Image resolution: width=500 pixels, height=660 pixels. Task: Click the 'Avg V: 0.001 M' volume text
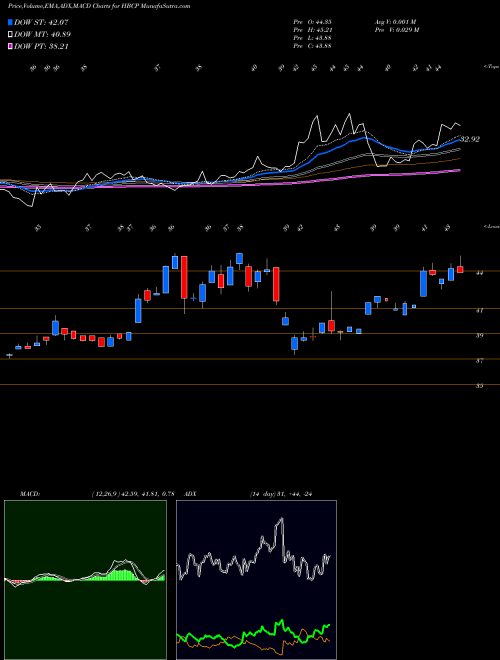[395, 22]
